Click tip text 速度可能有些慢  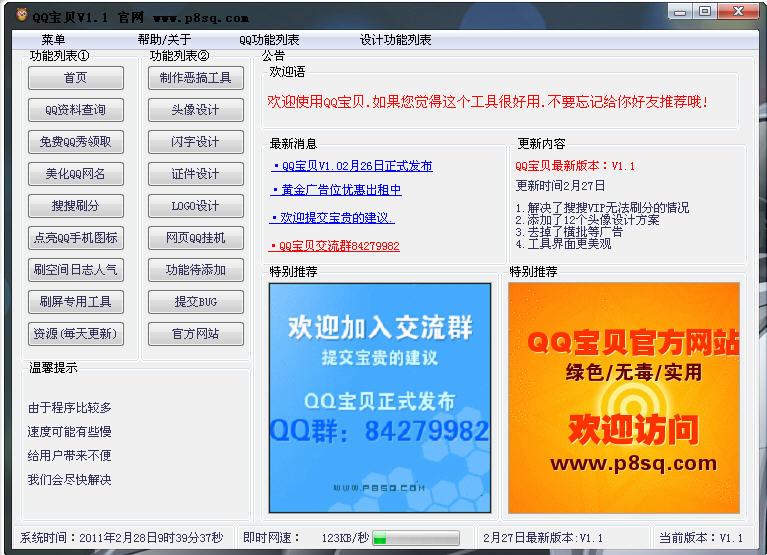[69, 432]
